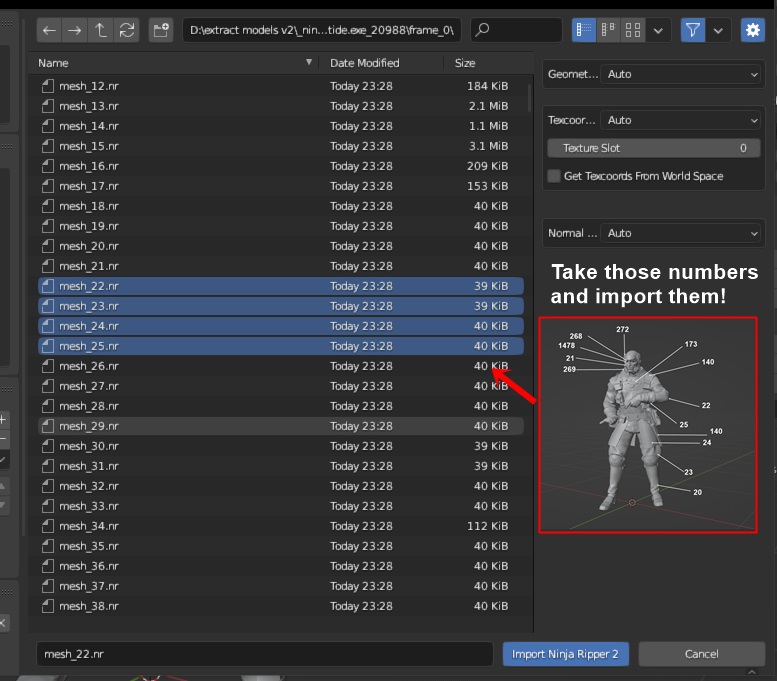The width and height of the screenshot is (777, 681).
Task: Go back to the previous folder
Action: pyautogui.click(x=50, y=30)
